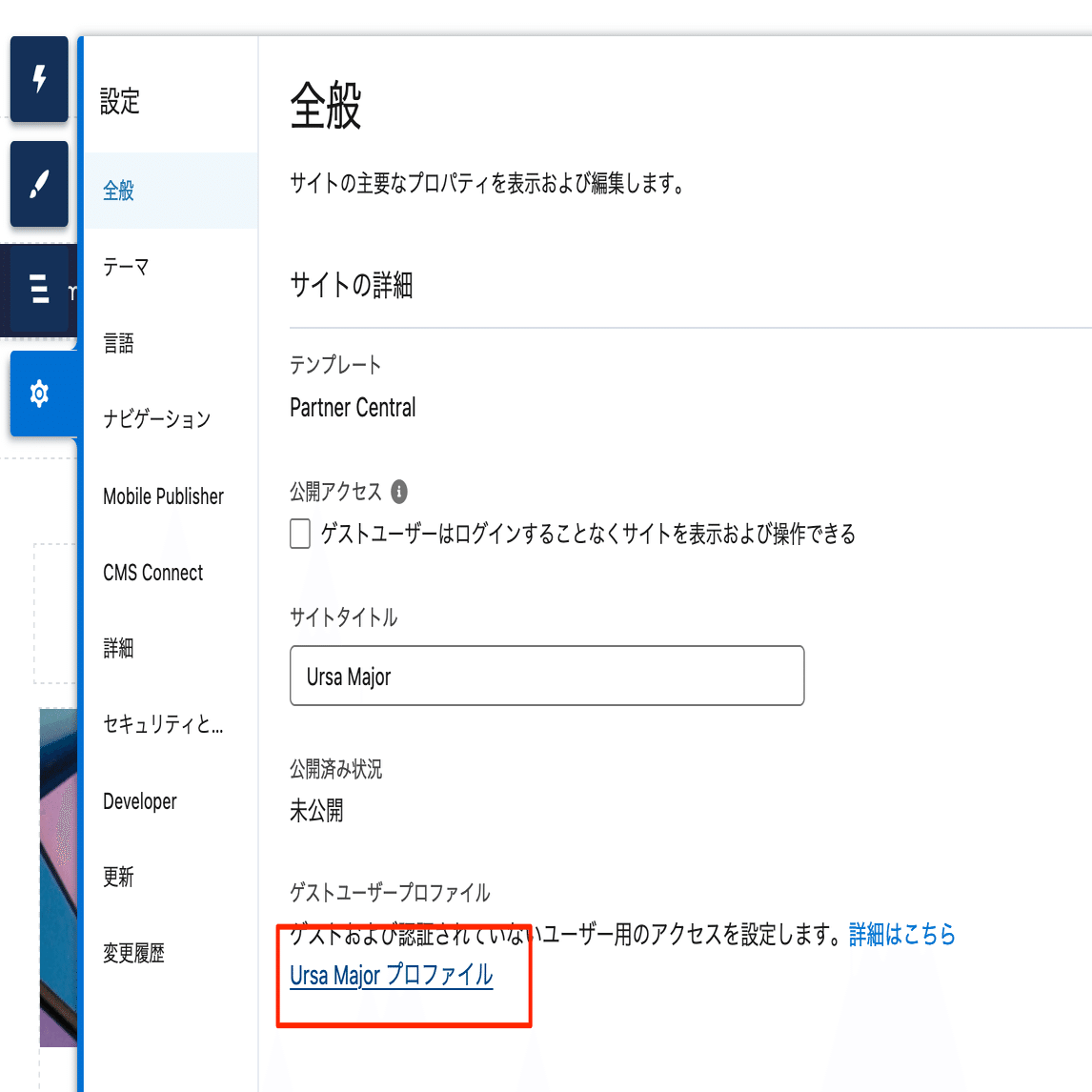This screenshot has height=1092, width=1092.
Task: Switch to the 言語 settings tab
Action: pyautogui.click(x=171, y=343)
